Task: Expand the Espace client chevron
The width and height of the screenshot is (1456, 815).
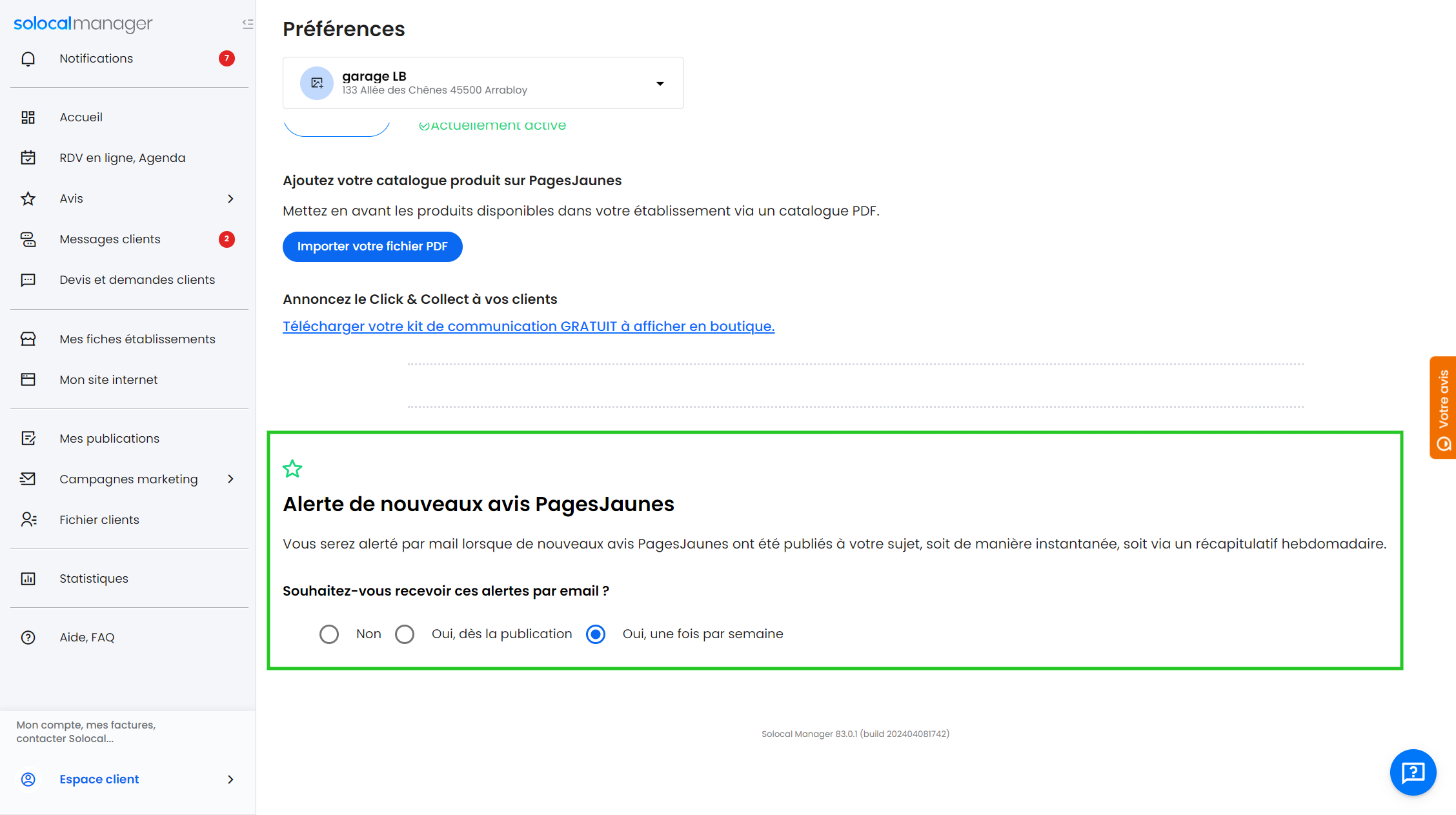Action: [230, 780]
